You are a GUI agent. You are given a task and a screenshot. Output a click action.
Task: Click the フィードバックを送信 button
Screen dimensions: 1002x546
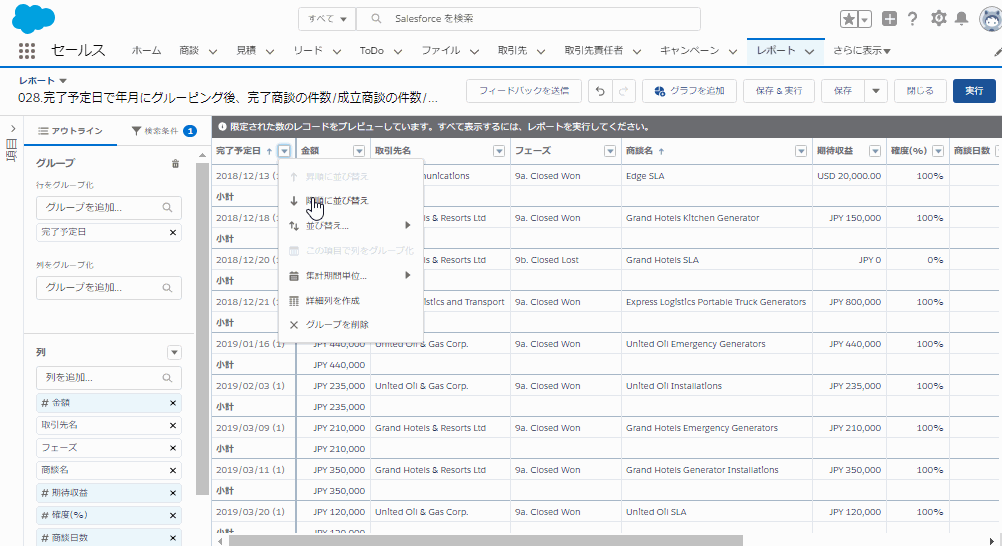coord(524,91)
